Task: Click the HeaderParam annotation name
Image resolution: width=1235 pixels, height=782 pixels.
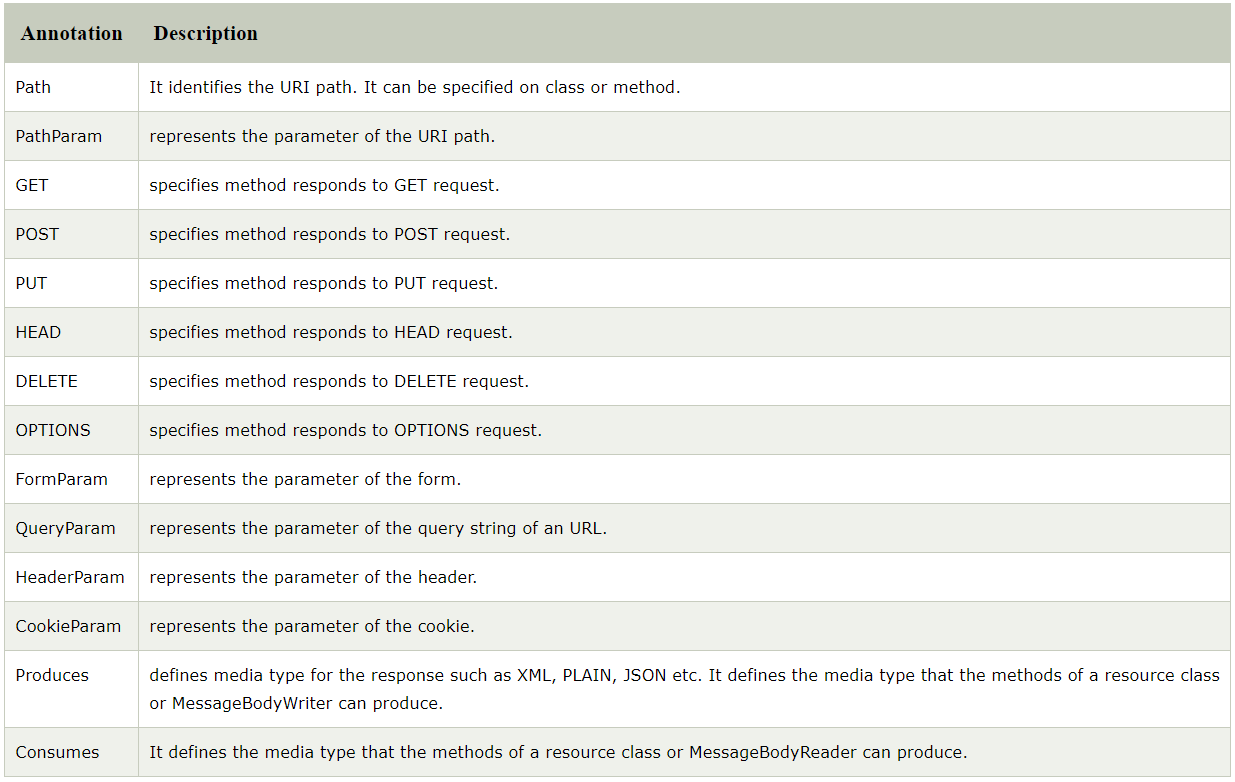Action: point(70,577)
